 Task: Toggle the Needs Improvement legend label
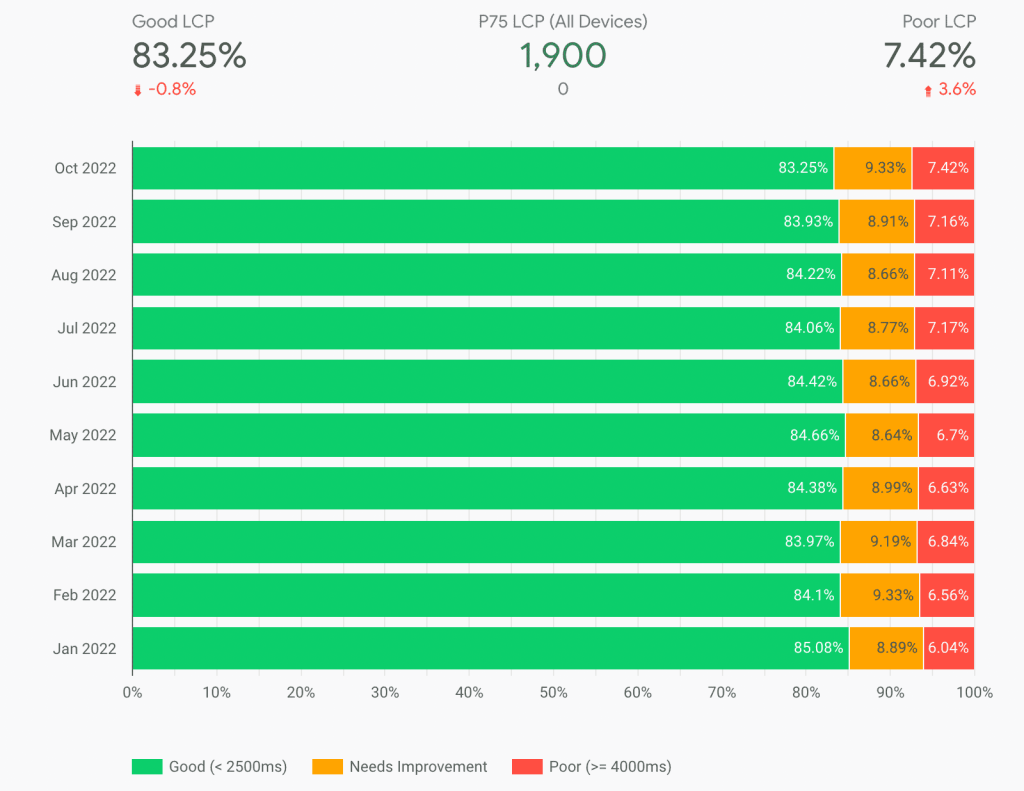pyautogui.click(x=418, y=767)
